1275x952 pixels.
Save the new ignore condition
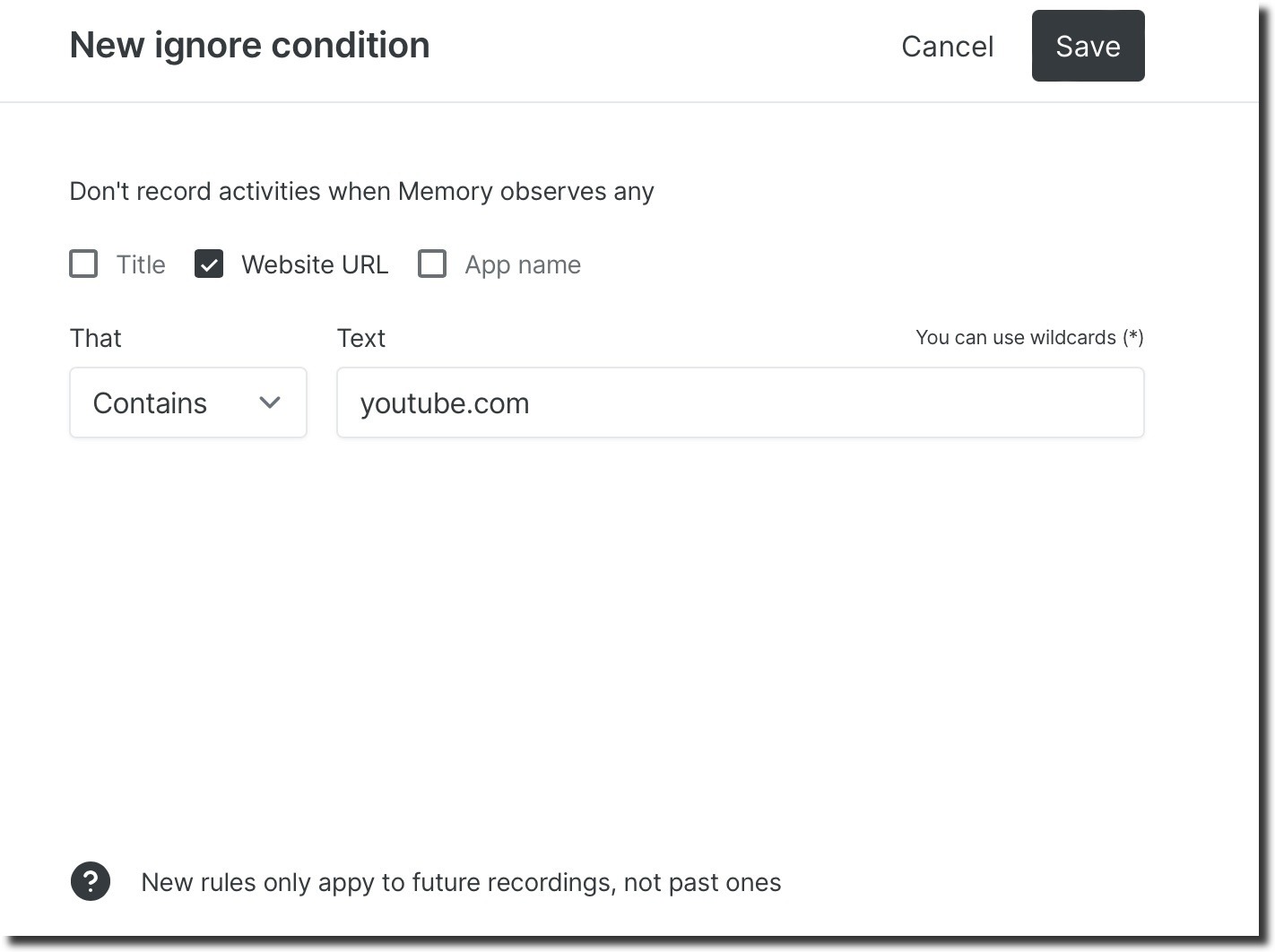pos(1088,46)
